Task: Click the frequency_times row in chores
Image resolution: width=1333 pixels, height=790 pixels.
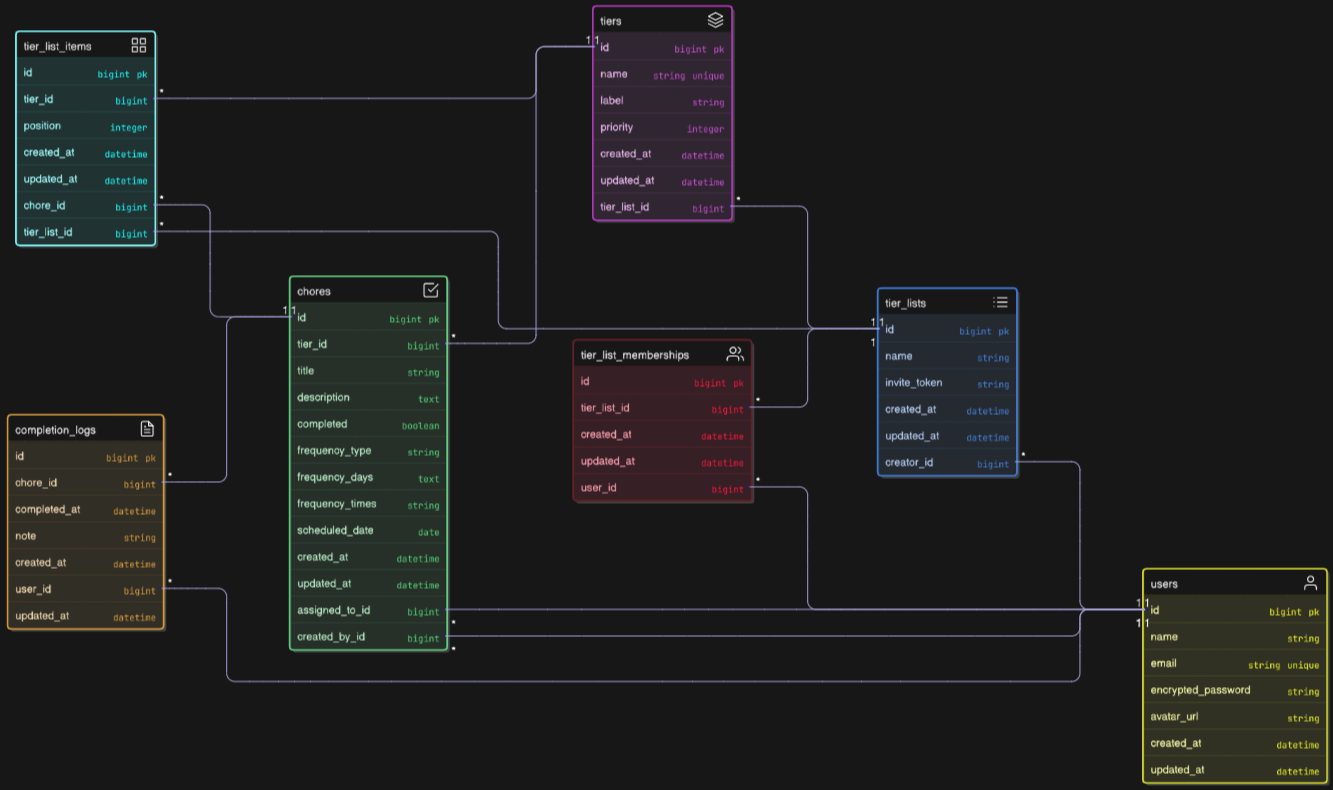Action: (x=369, y=505)
